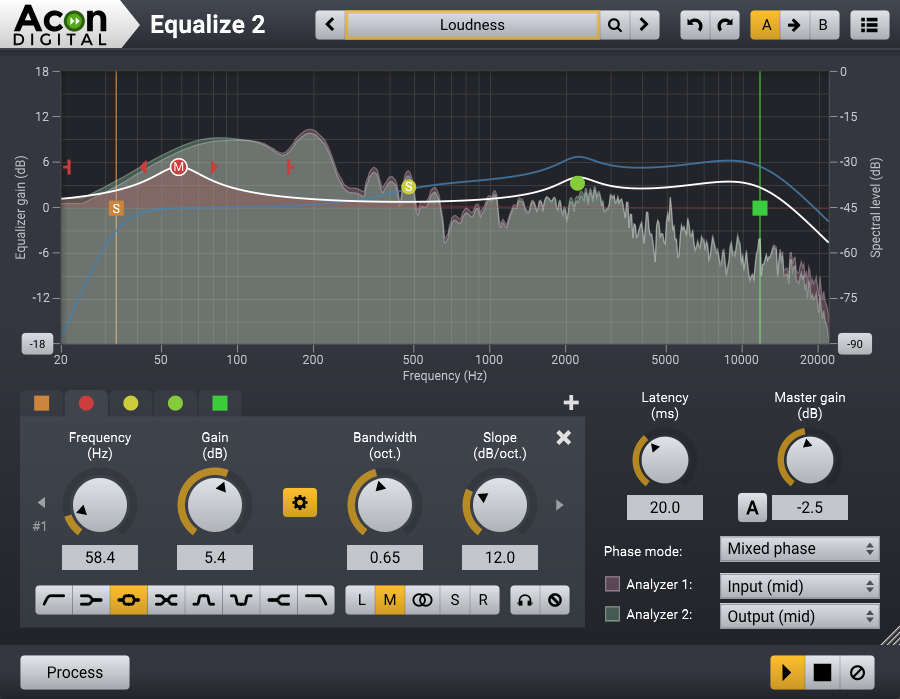This screenshot has height=699, width=900.
Task: Toggle the global bypass button beside stop
Action: click(x=858, y=672)
